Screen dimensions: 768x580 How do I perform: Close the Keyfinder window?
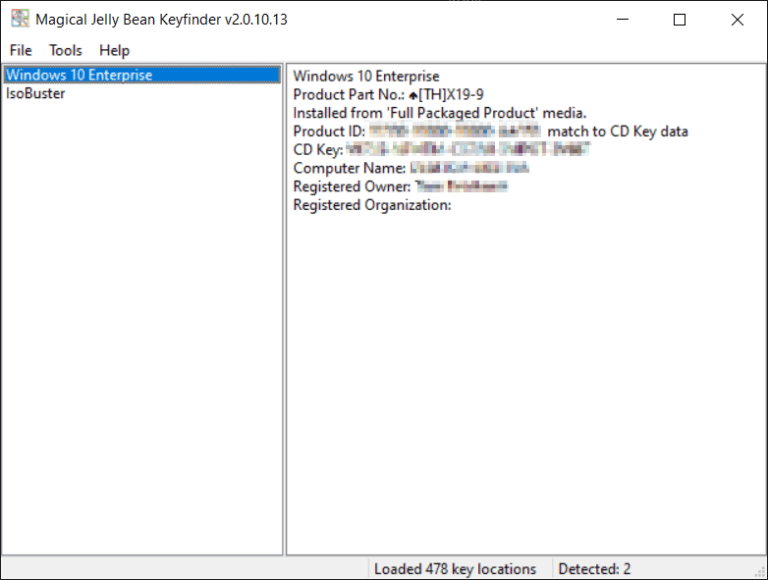click(x=737, y=19)
